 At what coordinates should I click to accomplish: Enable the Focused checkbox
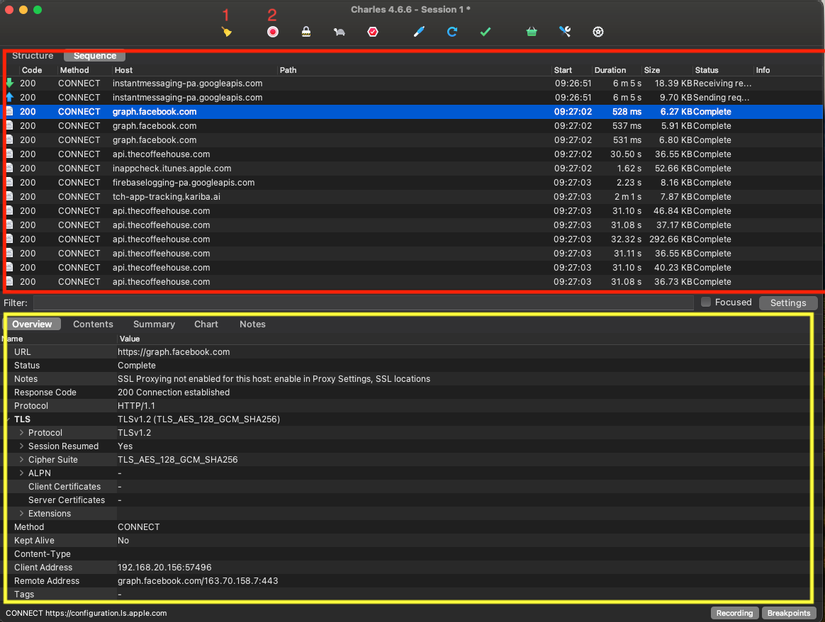(x=705, y=303)
